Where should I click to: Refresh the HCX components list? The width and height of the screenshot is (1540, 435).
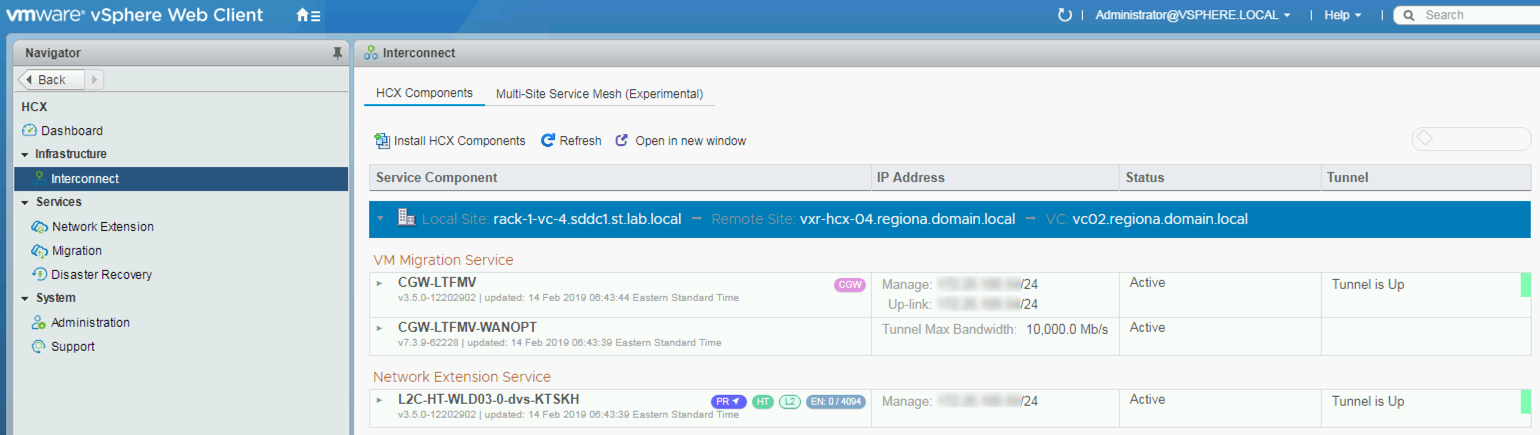(x=571, y=141)
